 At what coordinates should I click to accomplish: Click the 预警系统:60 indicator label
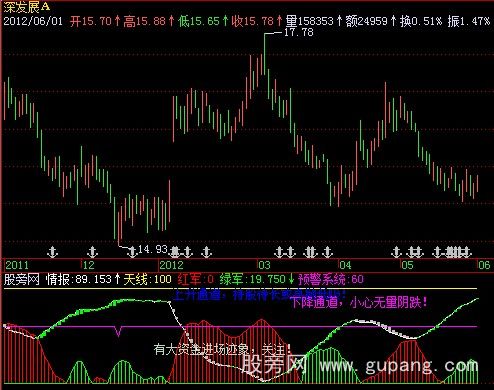tap(331, 279)
